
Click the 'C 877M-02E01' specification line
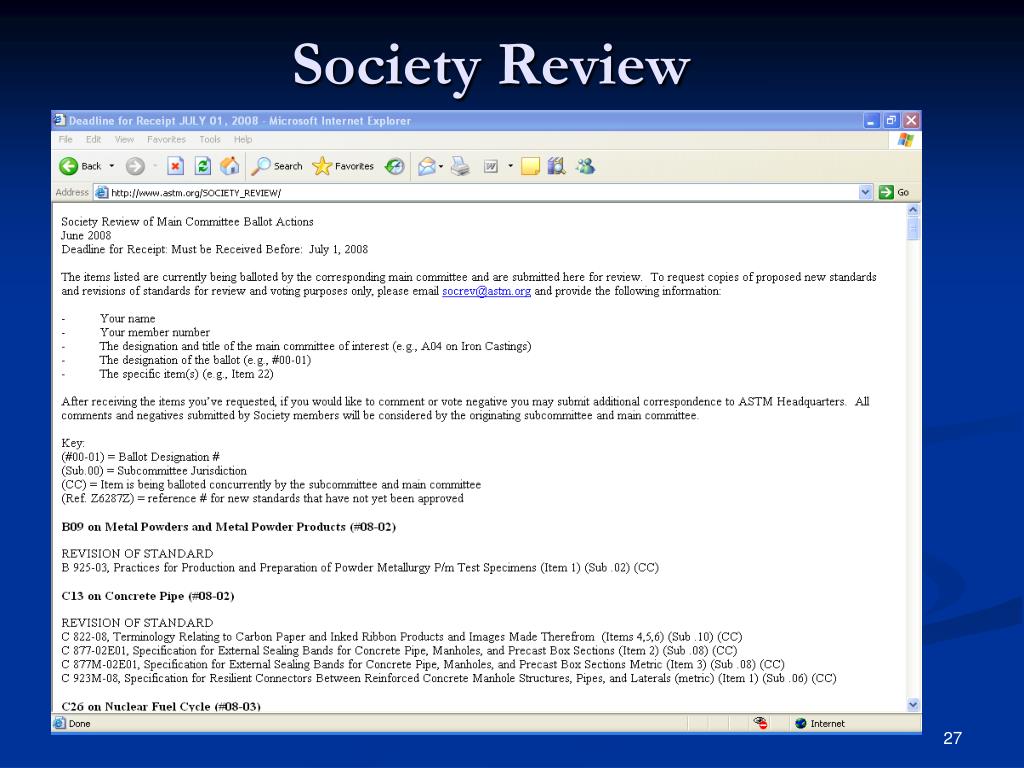point(423,665)
